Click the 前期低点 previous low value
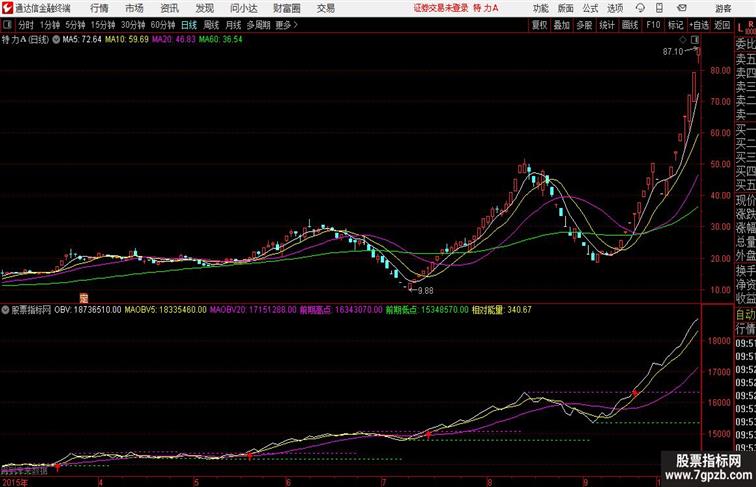 (427, 310)
